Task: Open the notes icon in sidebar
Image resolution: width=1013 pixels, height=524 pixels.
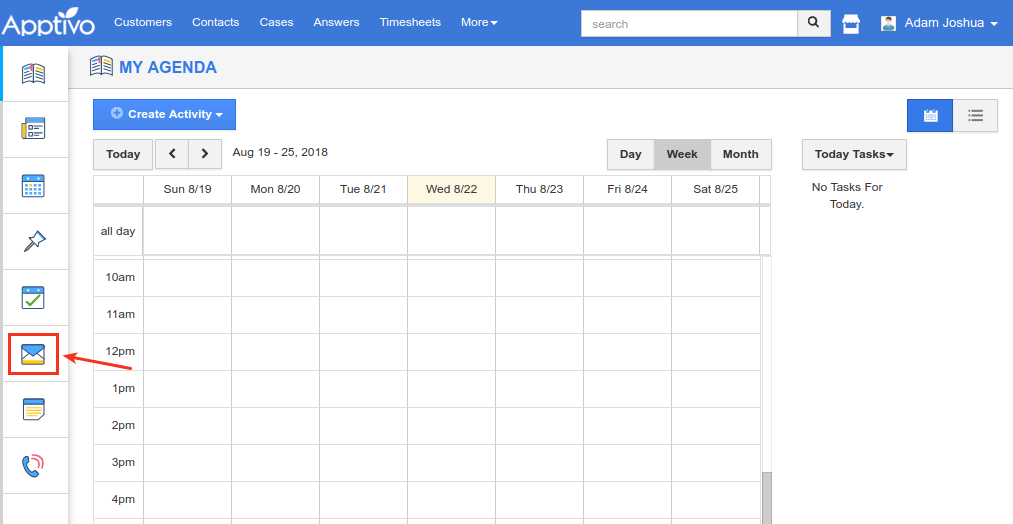Action: tap(33, 409)
